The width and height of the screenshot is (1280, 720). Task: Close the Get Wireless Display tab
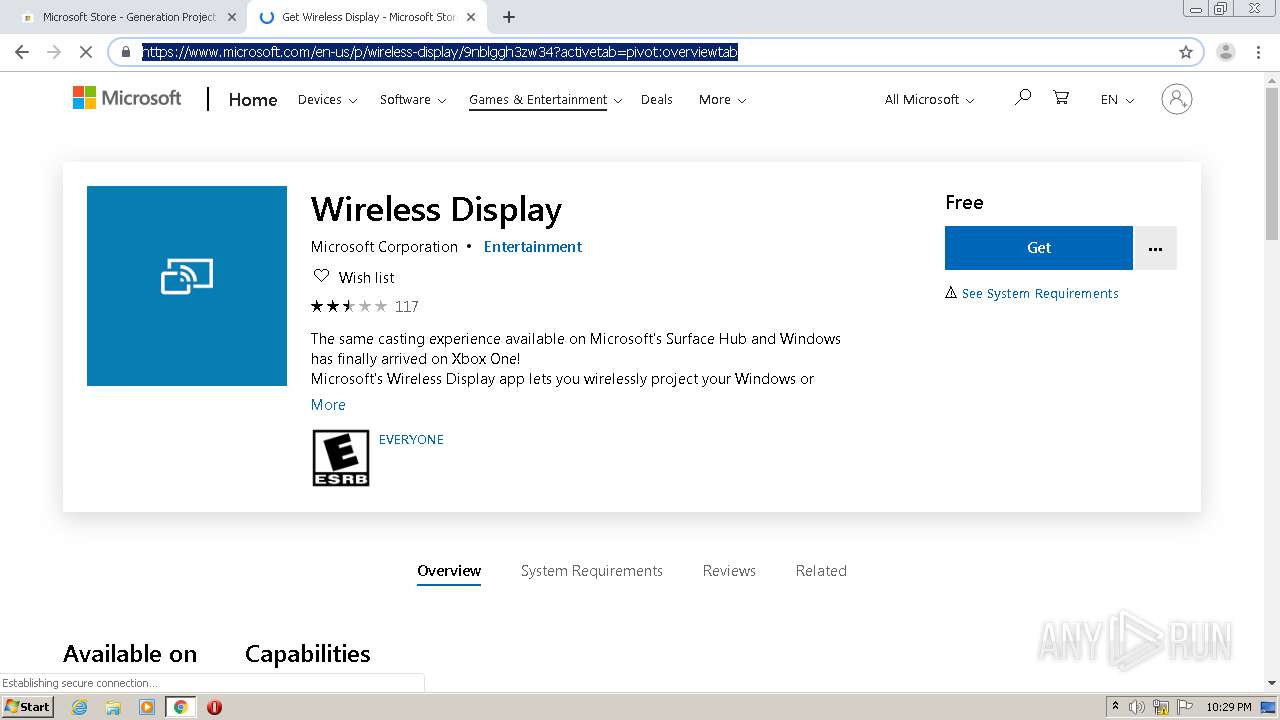471,17
